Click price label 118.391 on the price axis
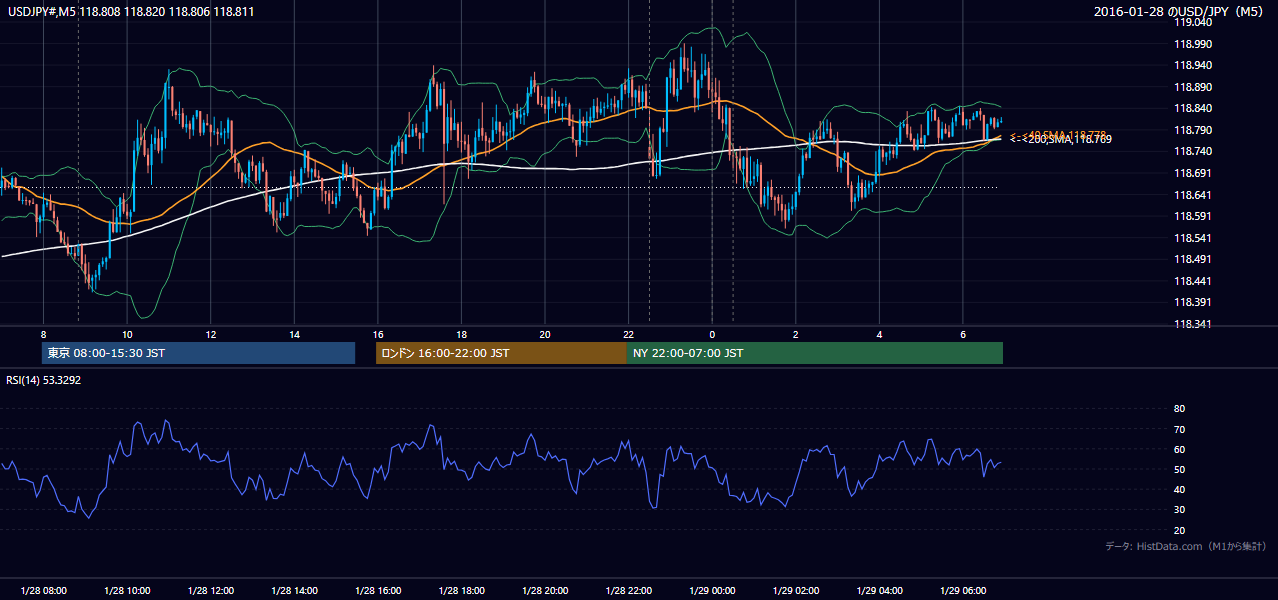The width and height of the screenshot is (1278, 600). pos(1192,302)
